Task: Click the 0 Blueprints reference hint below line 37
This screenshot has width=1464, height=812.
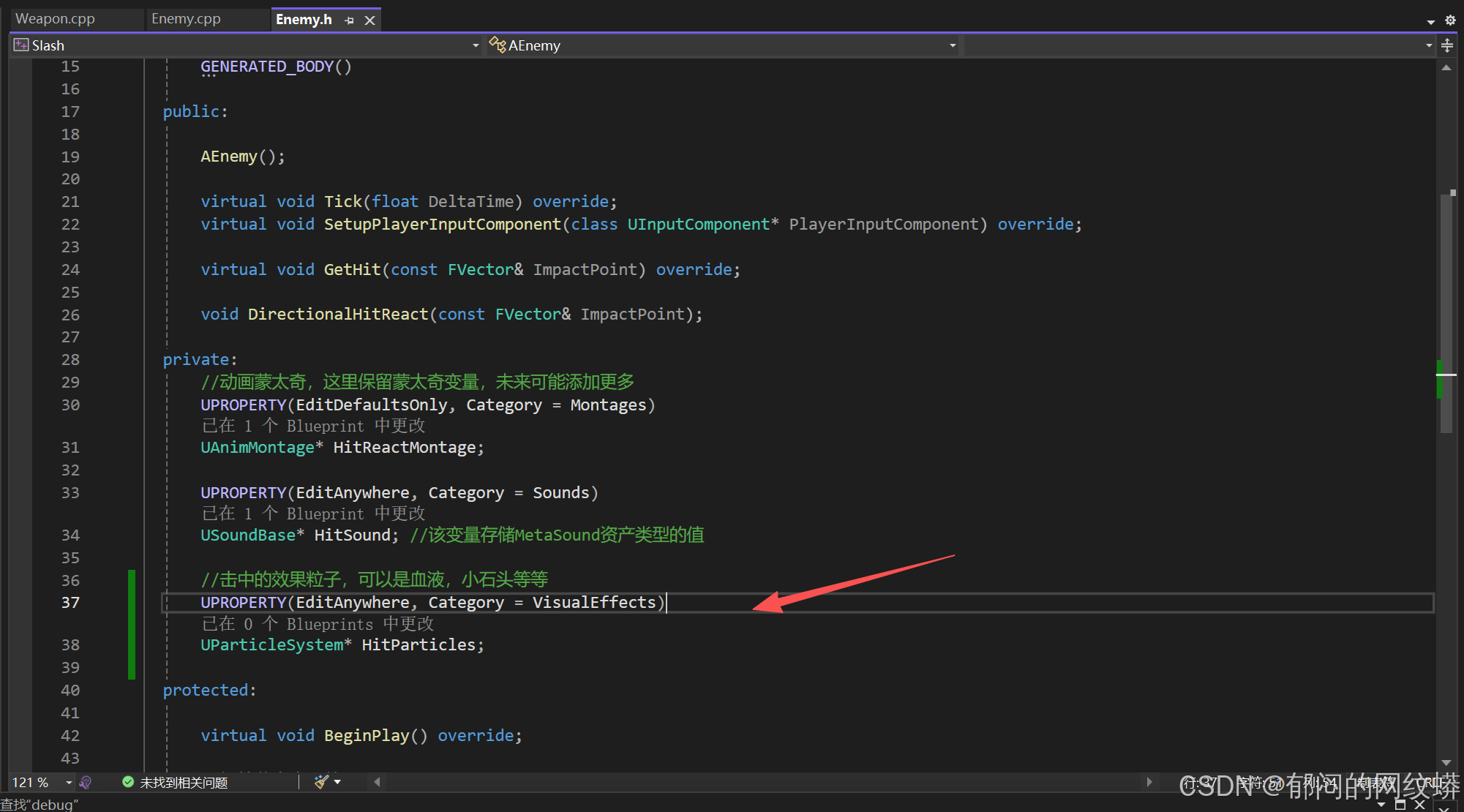Action: tap(318, 624)
